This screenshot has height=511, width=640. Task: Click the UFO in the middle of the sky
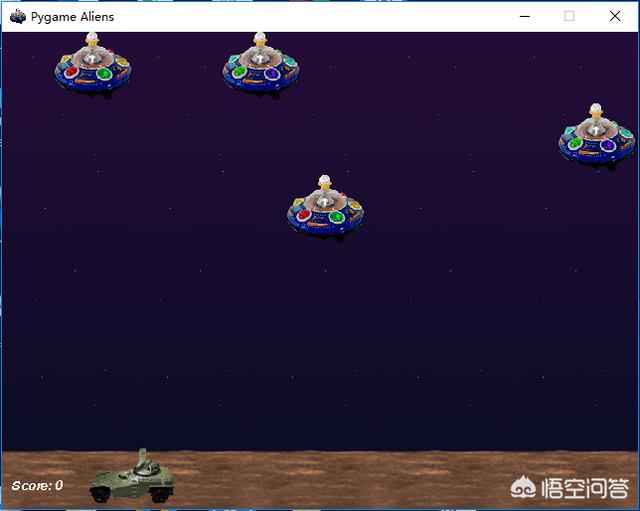[x=325, y=208]
